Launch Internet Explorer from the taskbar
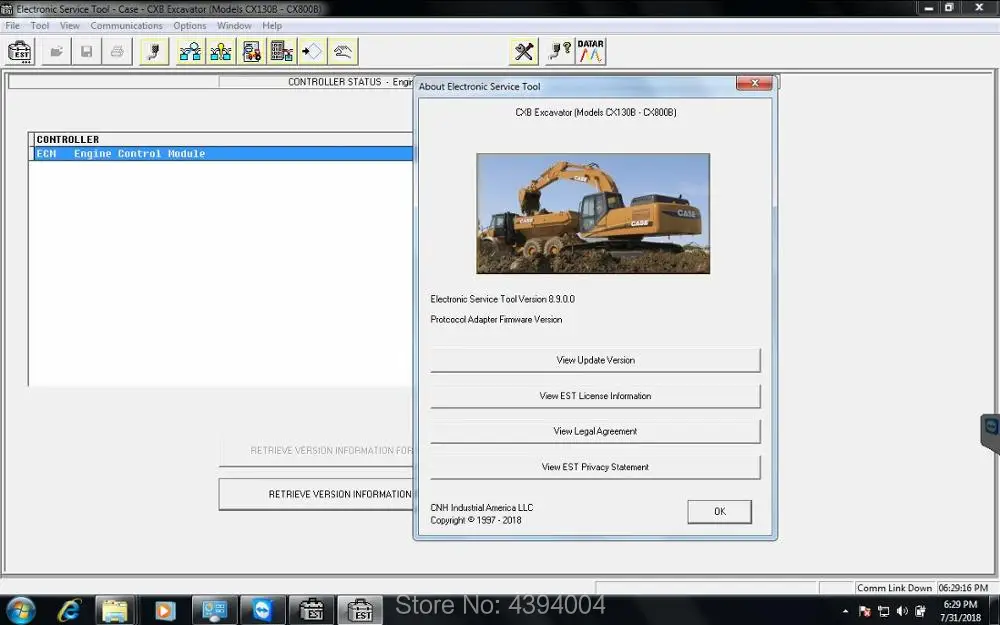 [69, 611]
